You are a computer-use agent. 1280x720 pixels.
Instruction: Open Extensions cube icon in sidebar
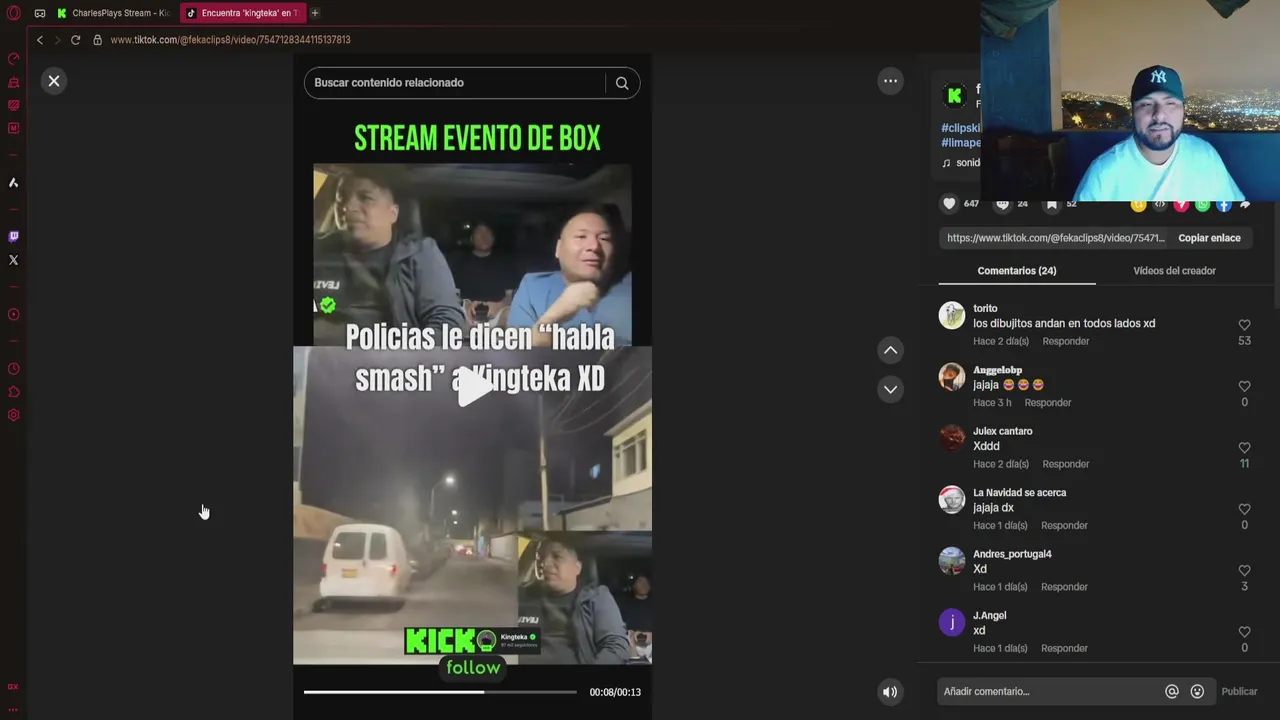pyautogui.click(x=13, y=392)
